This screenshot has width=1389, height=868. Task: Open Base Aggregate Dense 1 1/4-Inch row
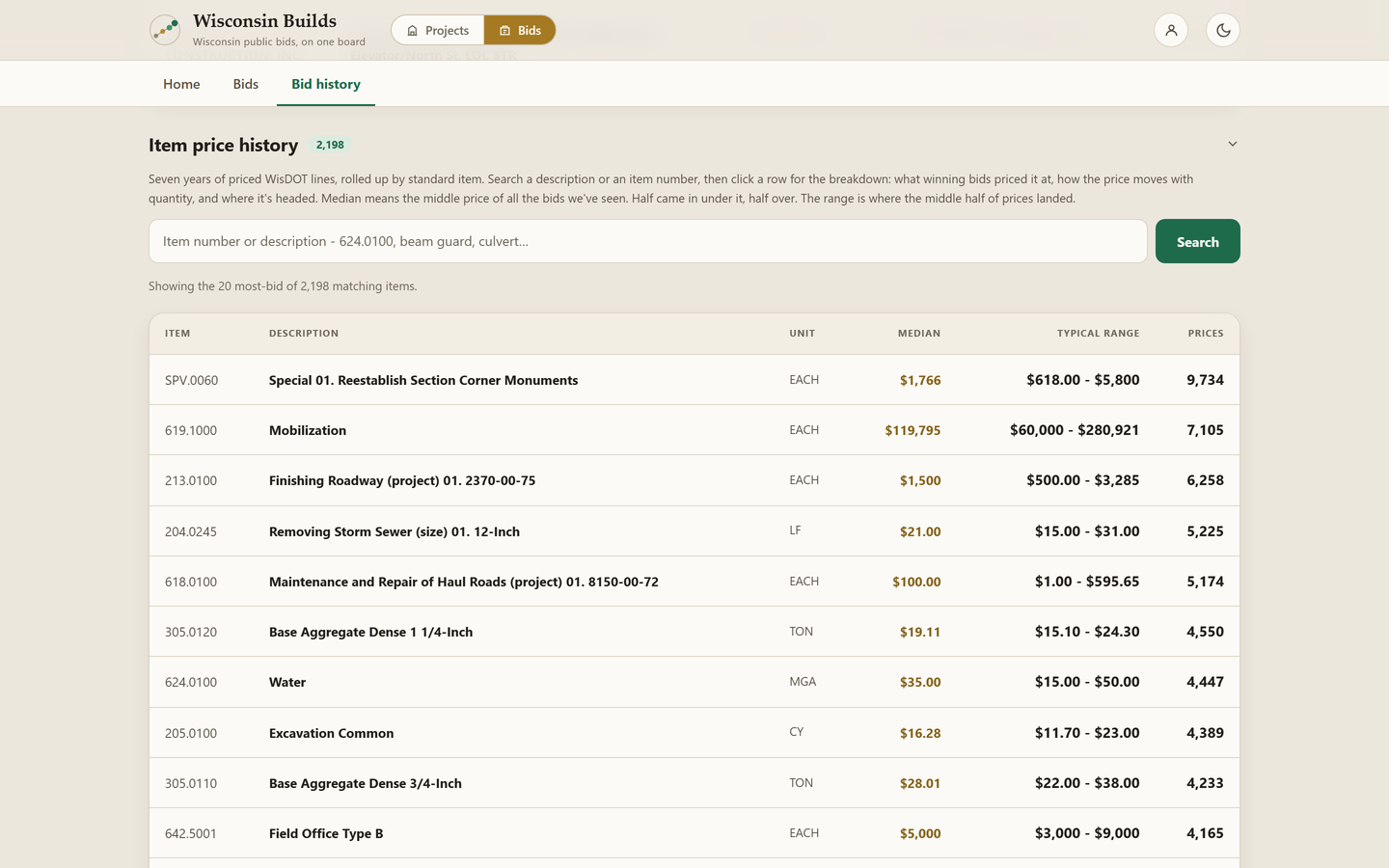pyautogui.click(x=694, y=632)
